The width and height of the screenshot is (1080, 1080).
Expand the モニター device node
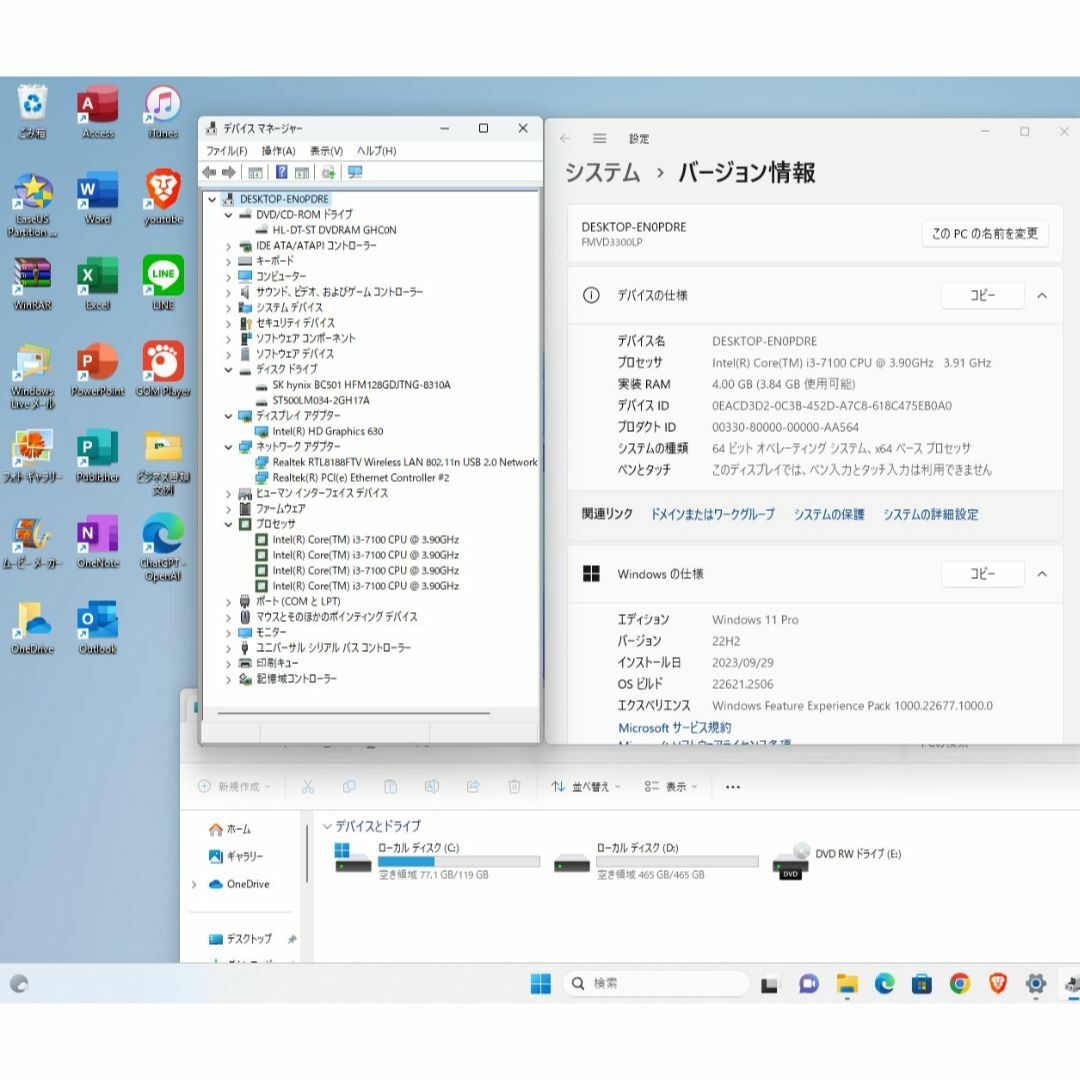[x=228, y=633]
